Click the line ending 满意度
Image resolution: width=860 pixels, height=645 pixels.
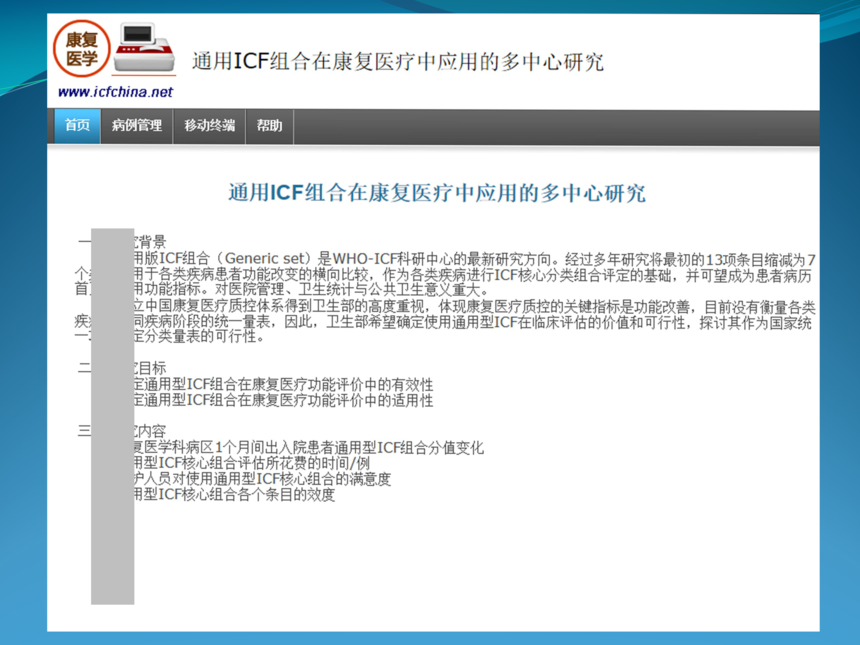(262, 479)
